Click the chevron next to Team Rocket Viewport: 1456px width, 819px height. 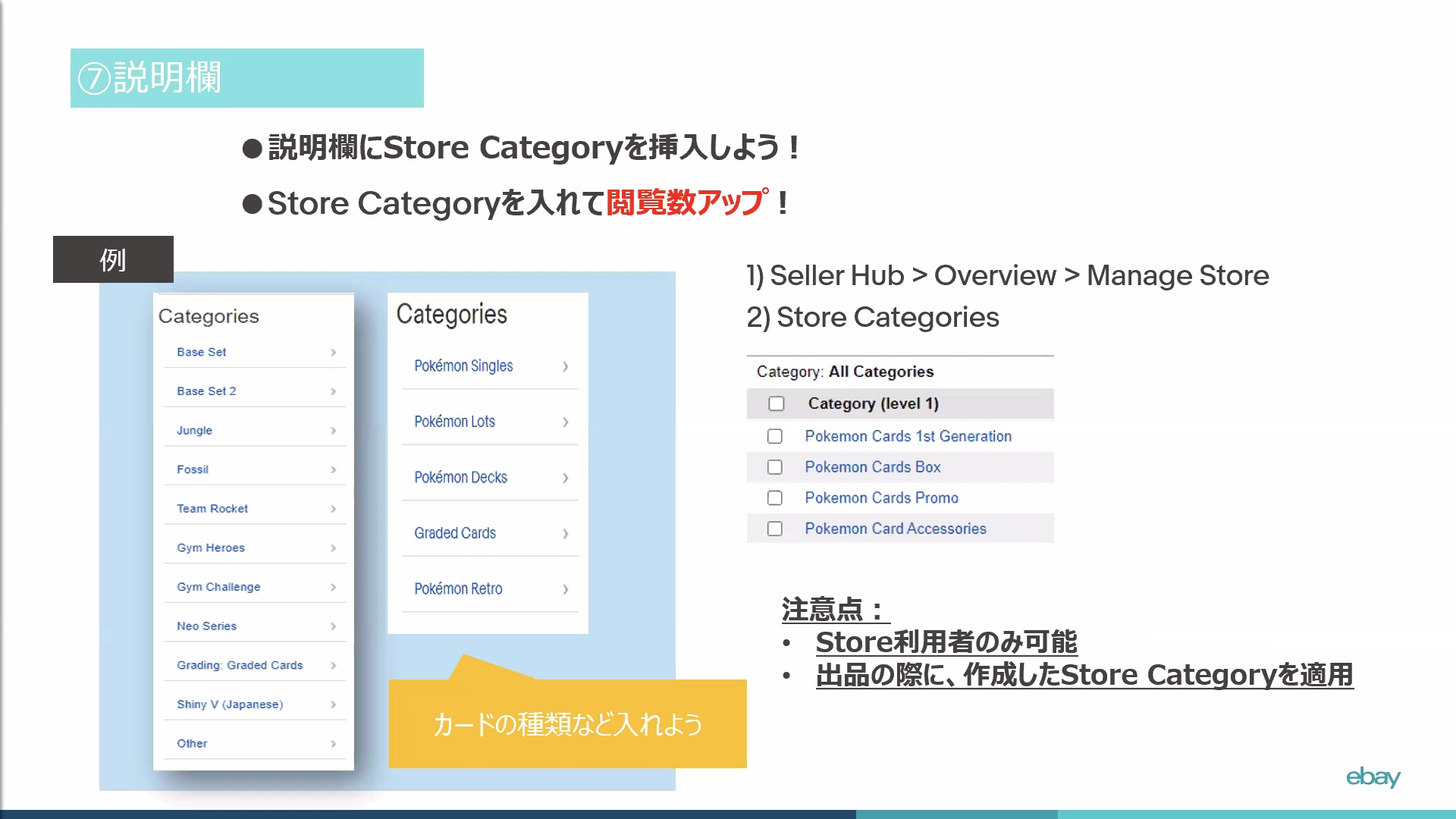333,509
